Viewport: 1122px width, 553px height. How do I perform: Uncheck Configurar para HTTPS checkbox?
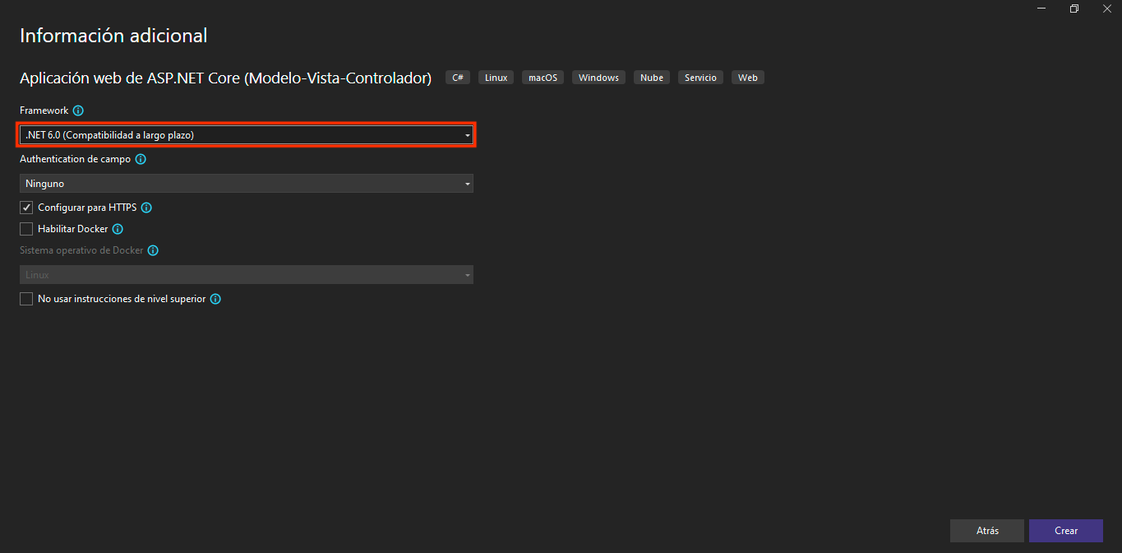pos(27,208)
